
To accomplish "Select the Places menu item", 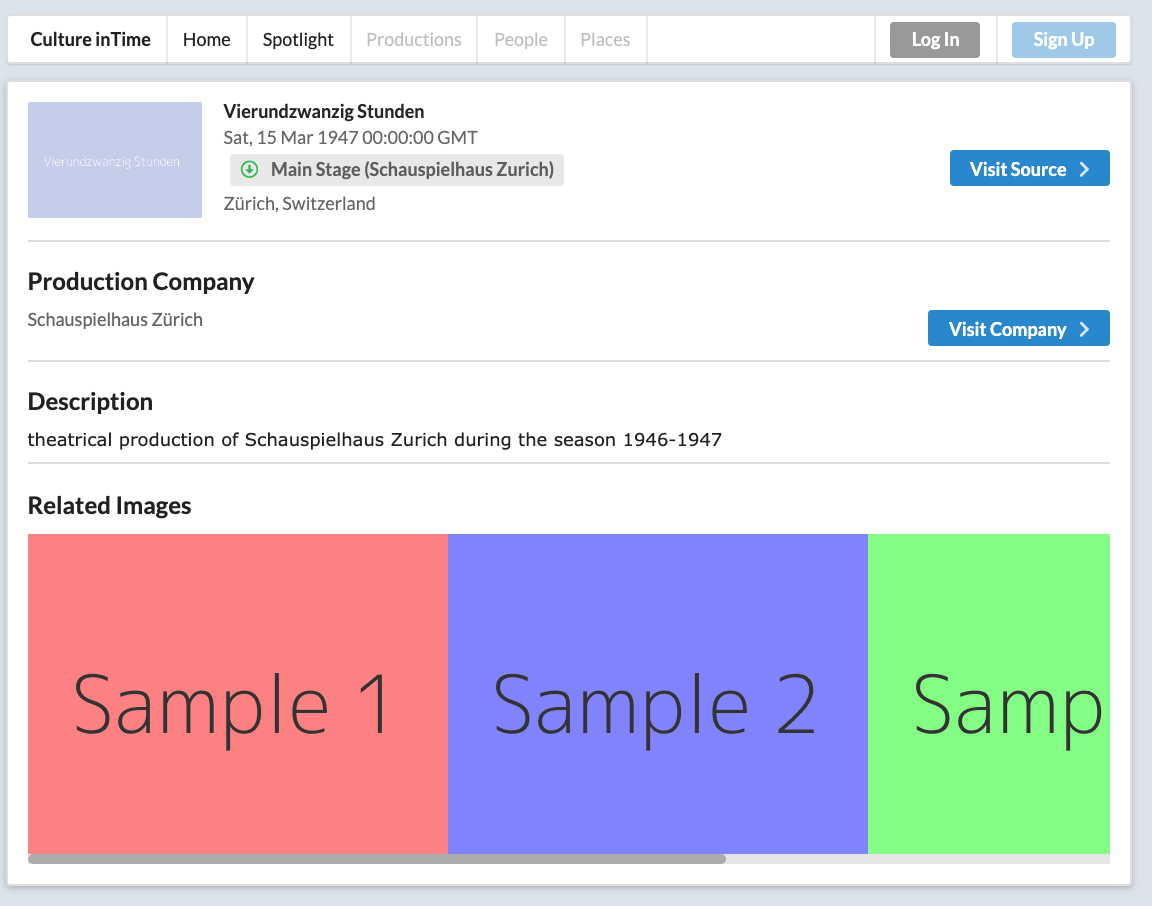I will (x=605, y=40).
